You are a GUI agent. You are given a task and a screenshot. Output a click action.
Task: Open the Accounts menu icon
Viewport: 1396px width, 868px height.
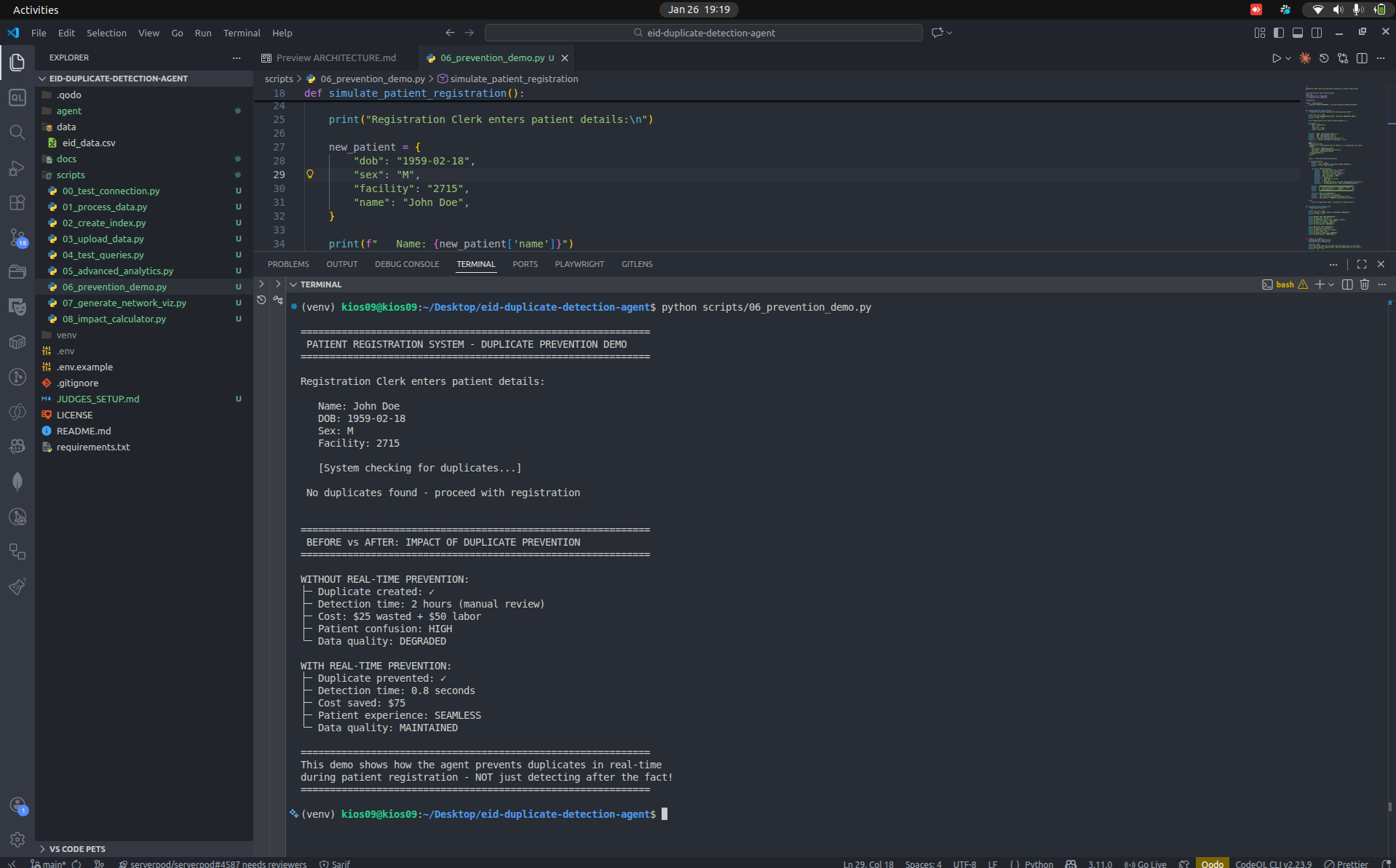coord(17,805)
